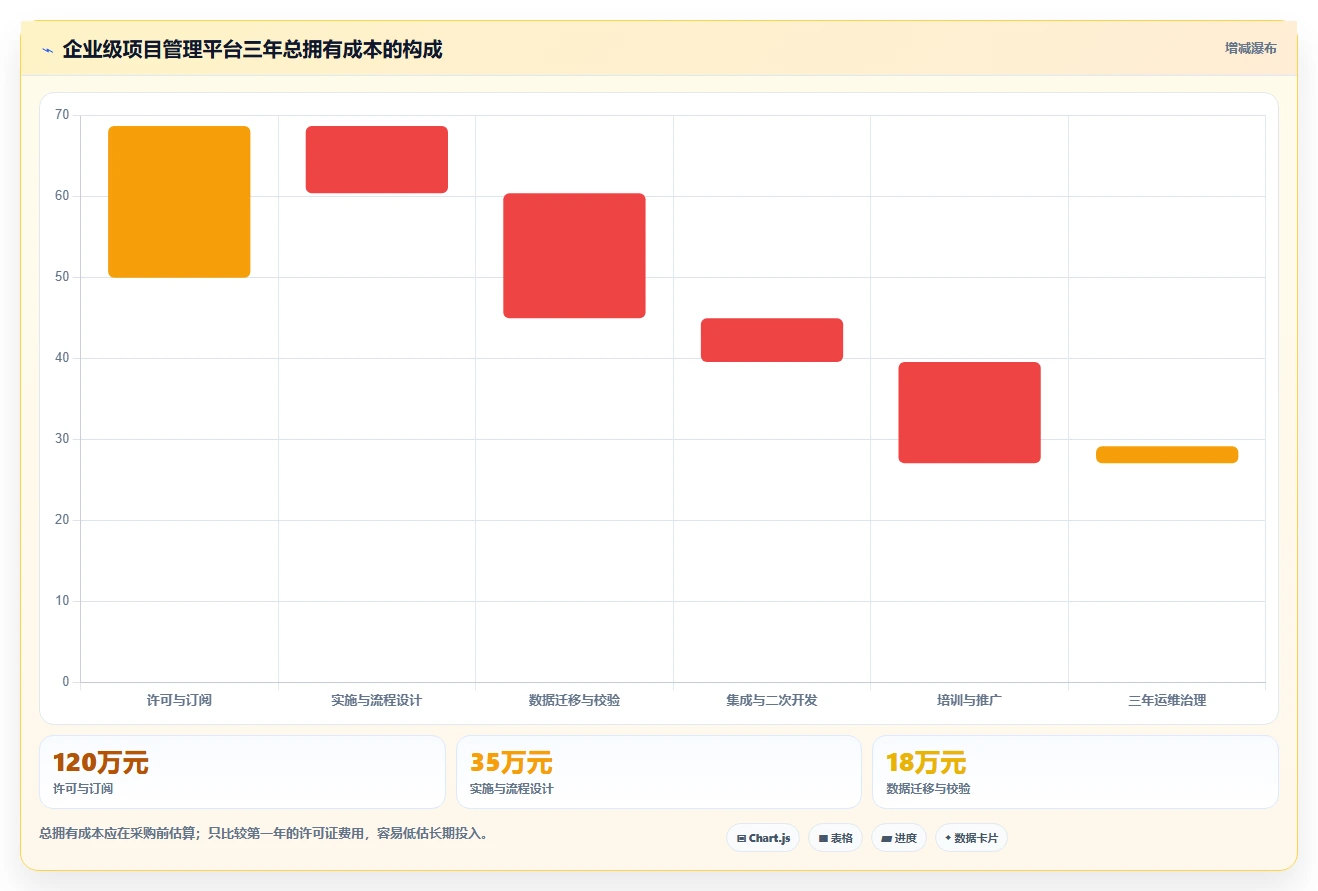Select the Chart.js tag pill
This screenshot has width=1318, height=891.
(x=763, y=838)
